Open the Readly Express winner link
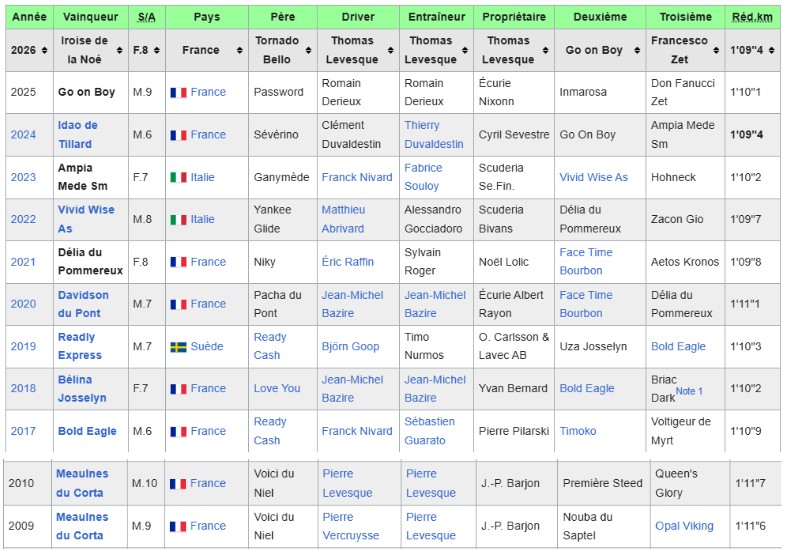 (x=80, y=347)
